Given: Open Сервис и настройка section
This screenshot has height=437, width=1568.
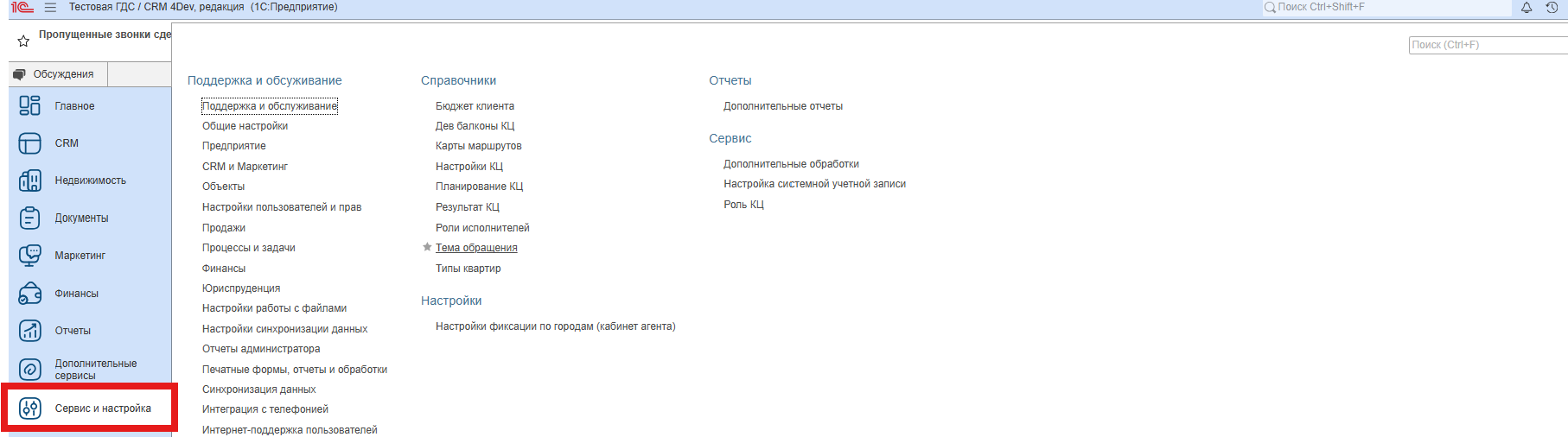Looking at the screenshot, I should point(102,408).
